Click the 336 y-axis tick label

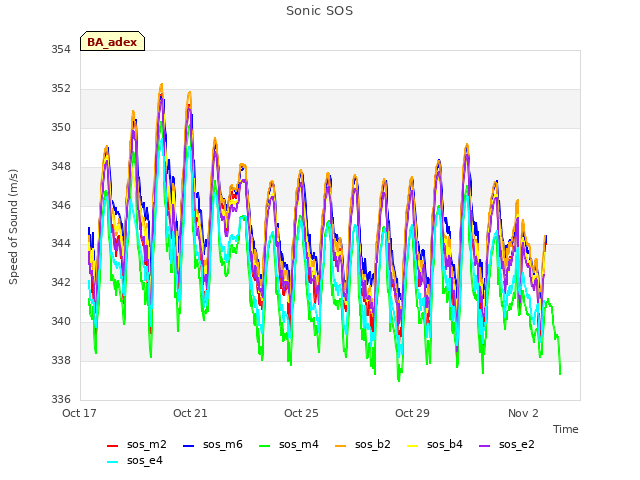(x=61, y=399)
